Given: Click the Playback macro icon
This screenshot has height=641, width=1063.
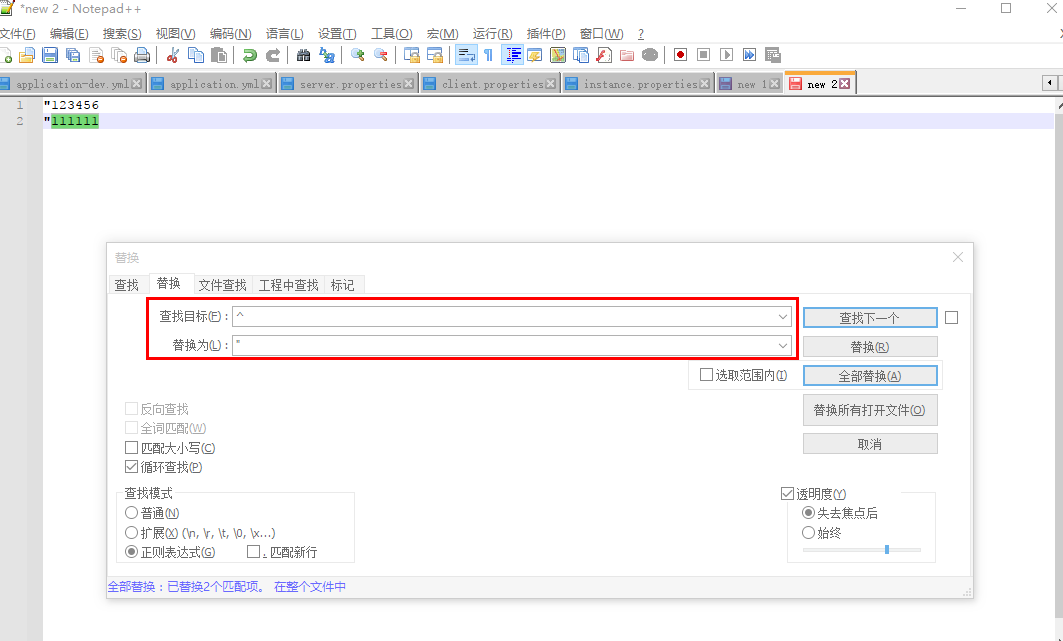Looking at the screenshot, I should [726, 55].
